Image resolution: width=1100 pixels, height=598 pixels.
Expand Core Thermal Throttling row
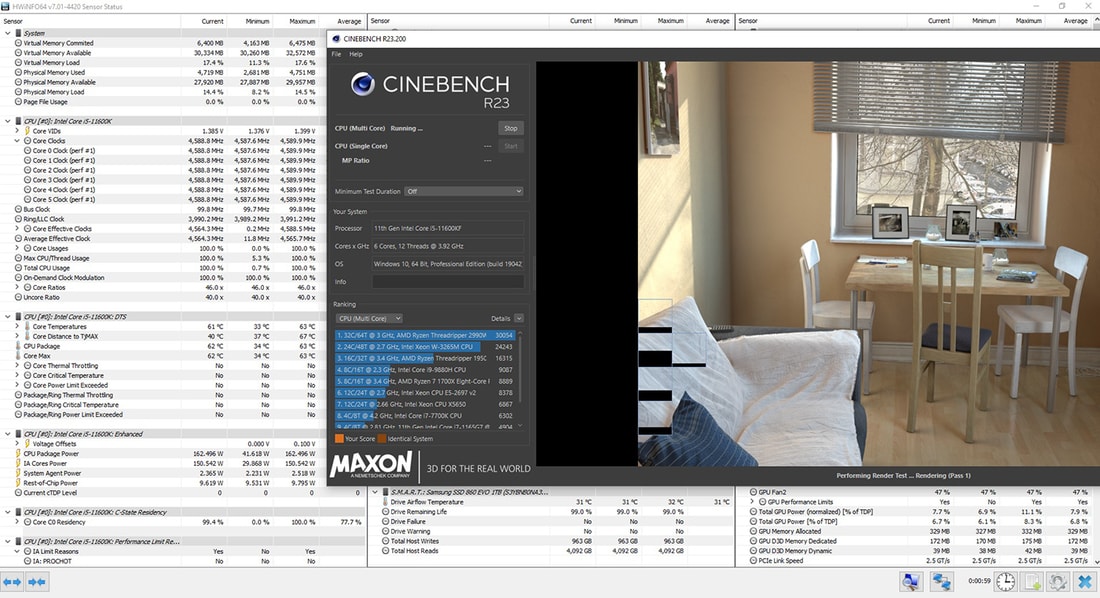(18, 366)
